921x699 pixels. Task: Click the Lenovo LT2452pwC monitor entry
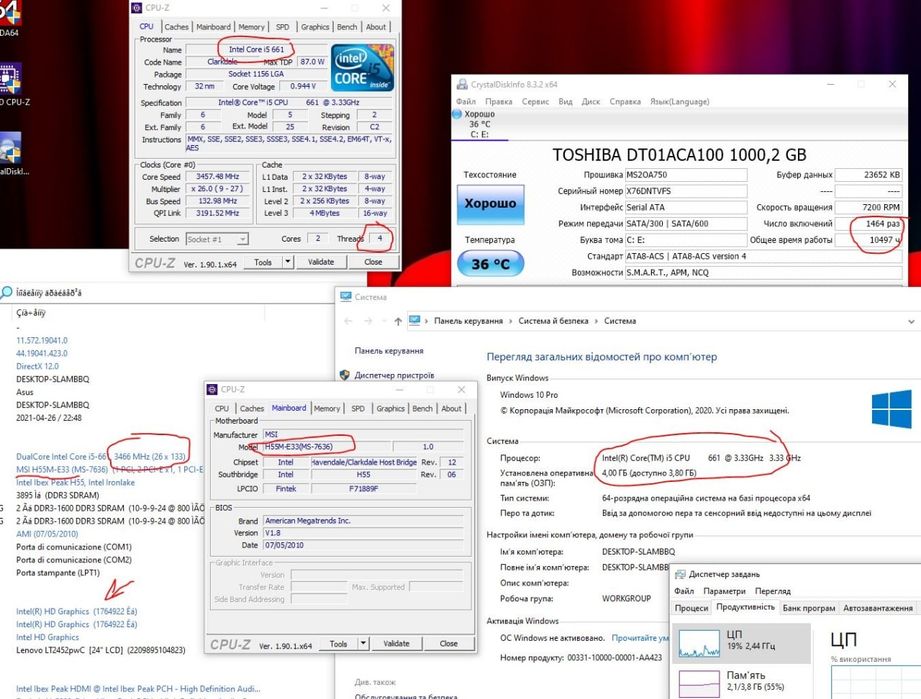click(100, 650)
